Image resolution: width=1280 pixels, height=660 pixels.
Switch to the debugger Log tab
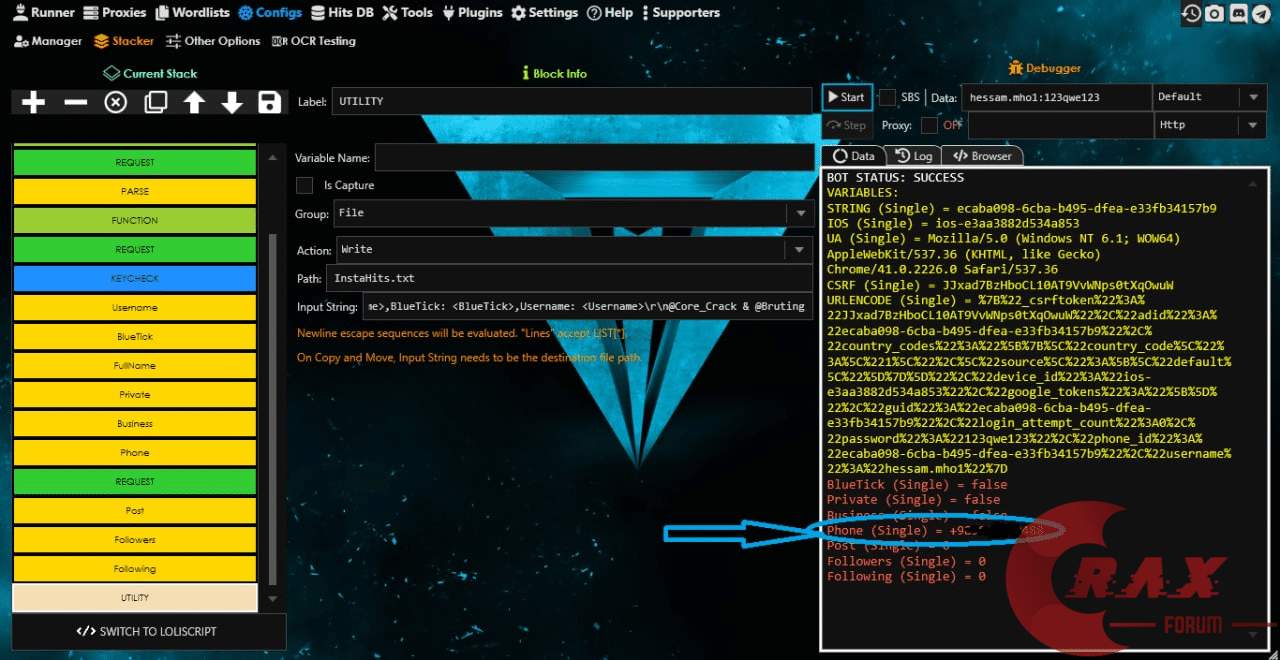tap(913, 156)
